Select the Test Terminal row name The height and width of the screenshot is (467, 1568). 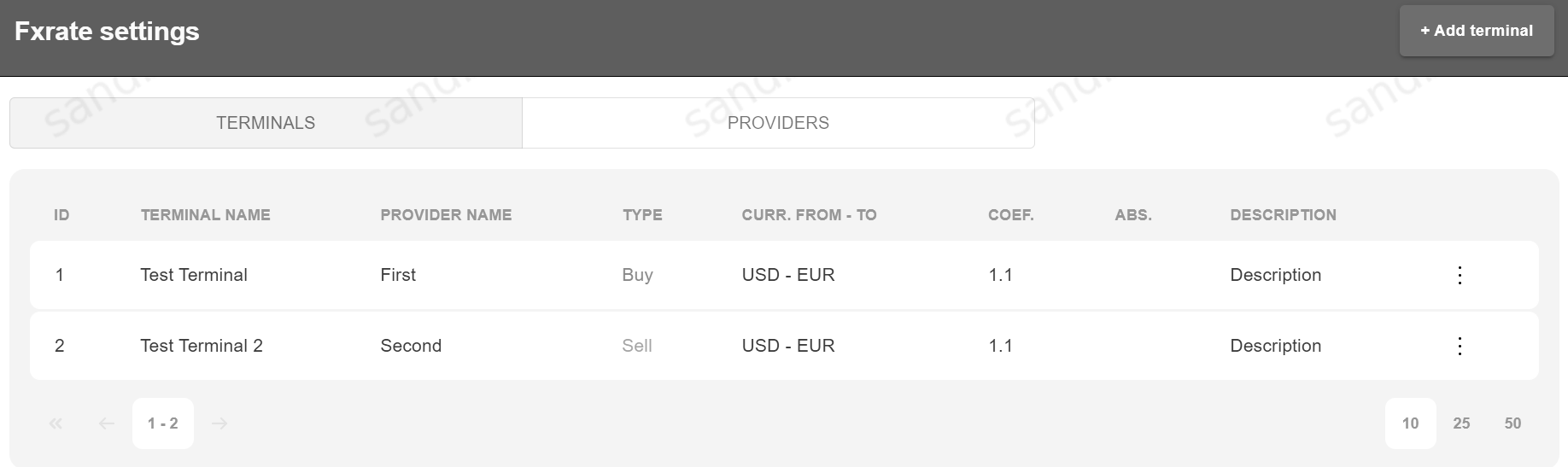(194, 275)
